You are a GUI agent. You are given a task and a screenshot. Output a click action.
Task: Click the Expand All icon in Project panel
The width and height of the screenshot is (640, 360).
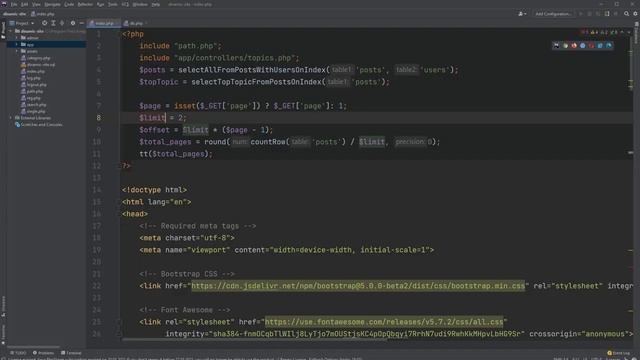[x=53, y=23]
